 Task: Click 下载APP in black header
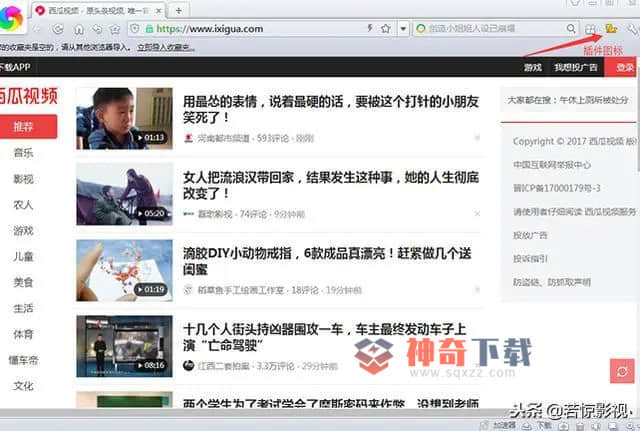coord(15,67)
